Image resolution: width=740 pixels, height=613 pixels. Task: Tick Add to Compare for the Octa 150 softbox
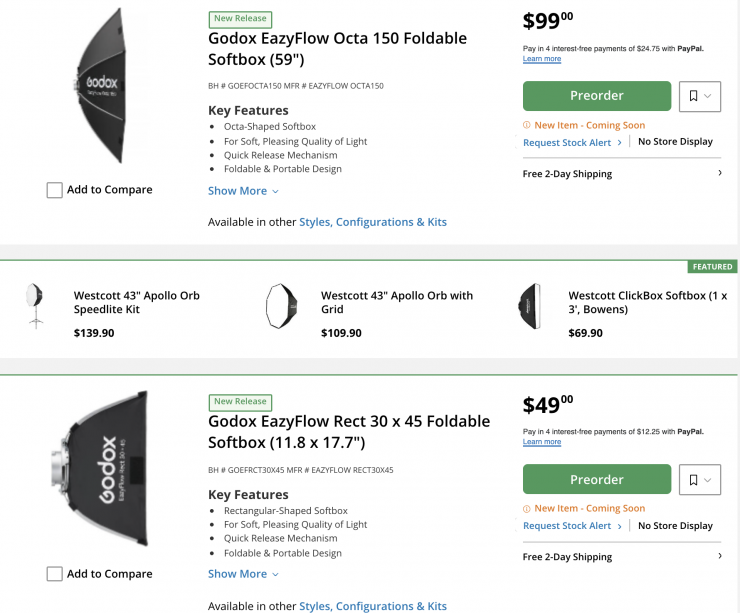point(55,190)
